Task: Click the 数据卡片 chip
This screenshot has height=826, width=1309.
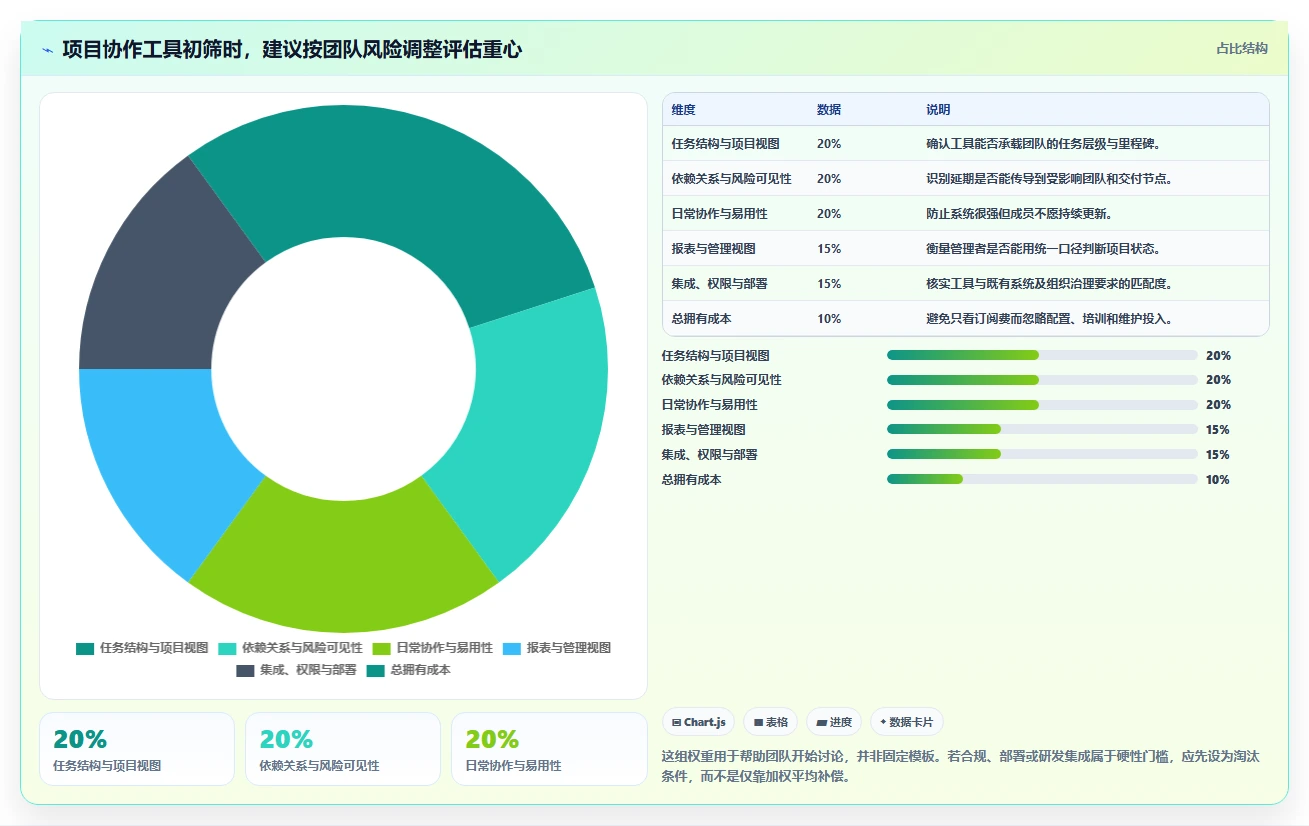Action: pyautogui.click(x=907, y=722)
